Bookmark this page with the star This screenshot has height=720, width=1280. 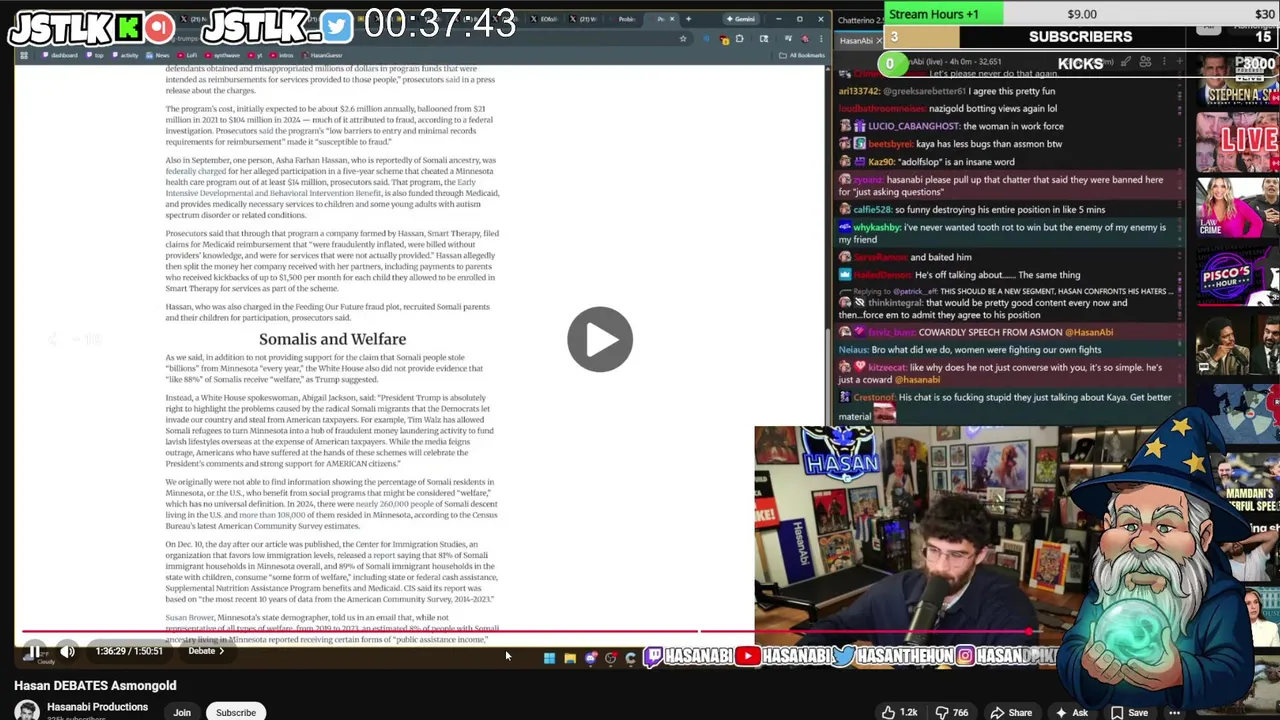click(683, 39)
